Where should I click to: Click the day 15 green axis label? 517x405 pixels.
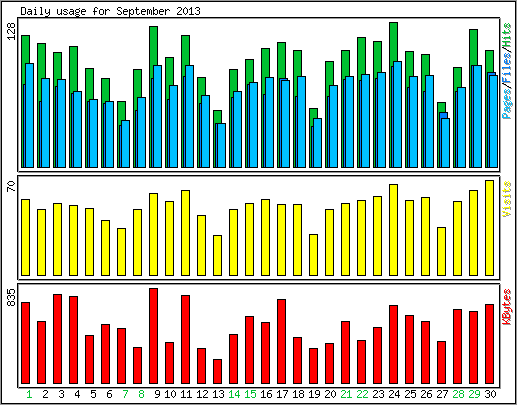(x=250, y=395)
